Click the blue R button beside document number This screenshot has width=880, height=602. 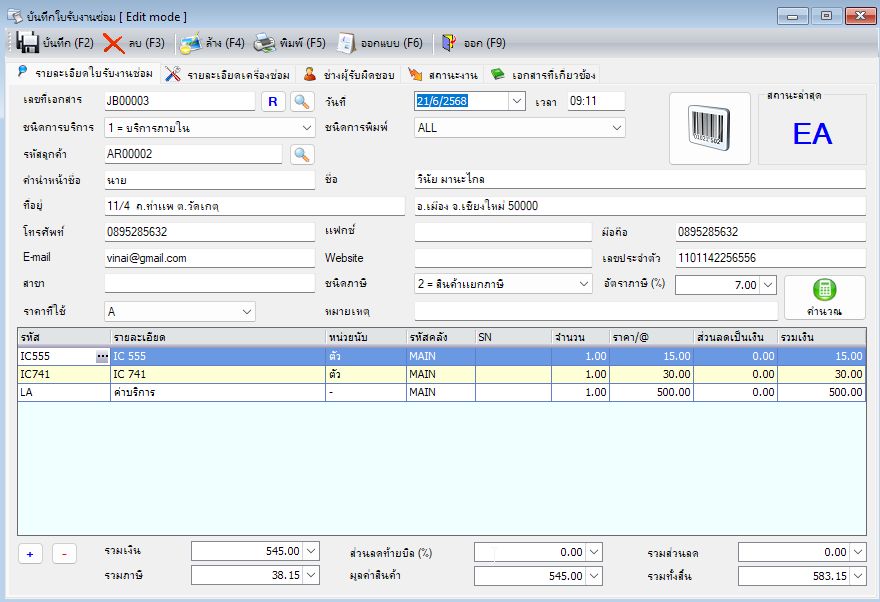click(273, 102)
